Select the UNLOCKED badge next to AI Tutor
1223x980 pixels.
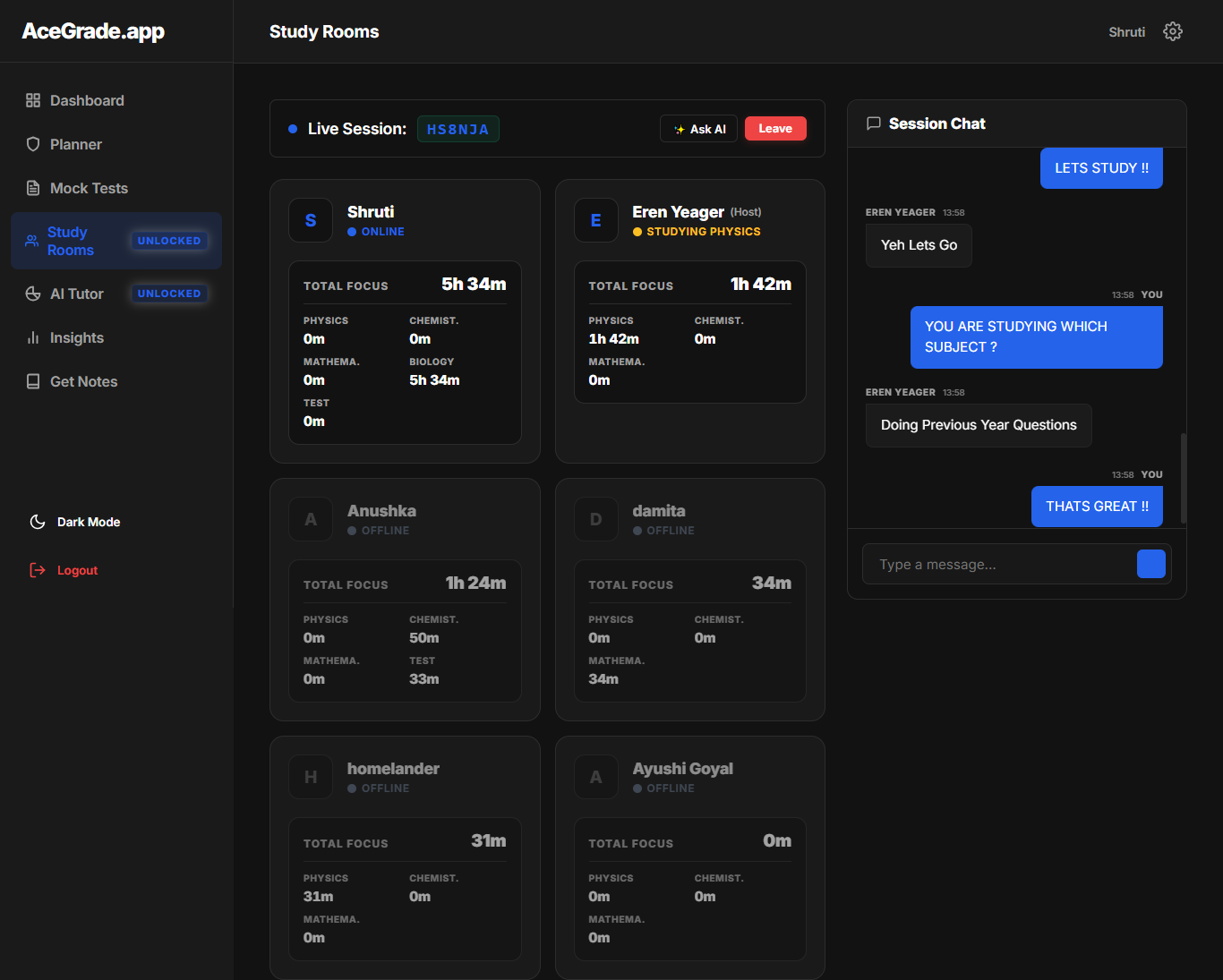tap(168, 293)
